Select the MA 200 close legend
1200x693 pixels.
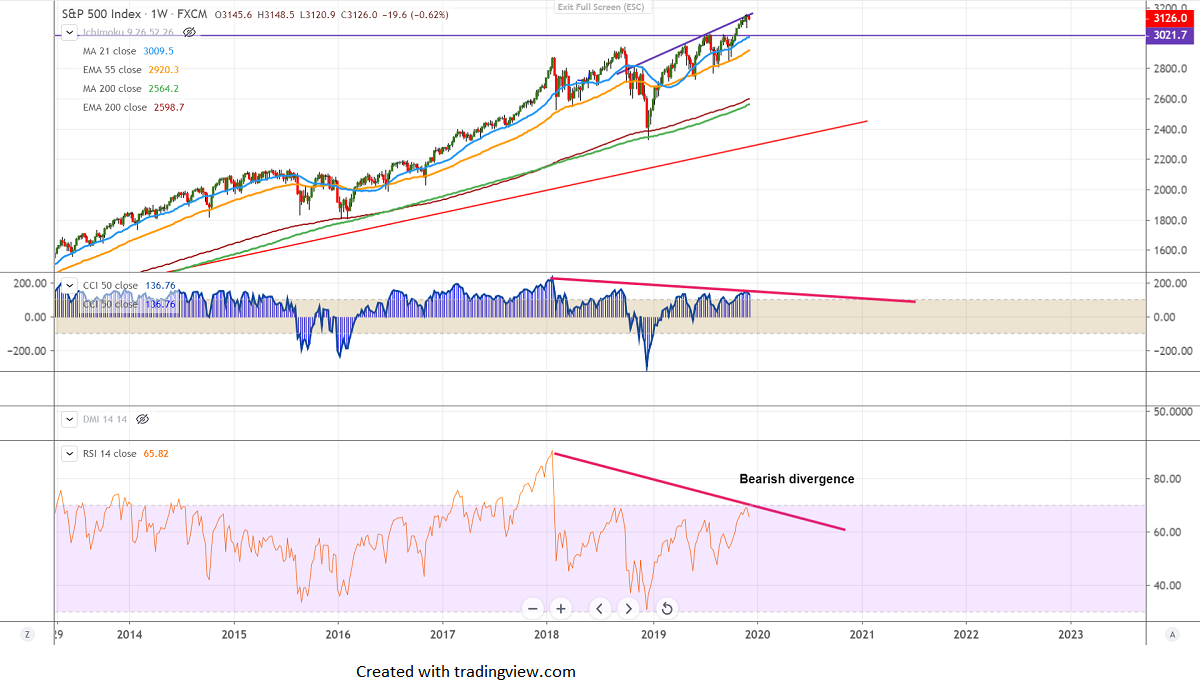[x=131, y=89]
